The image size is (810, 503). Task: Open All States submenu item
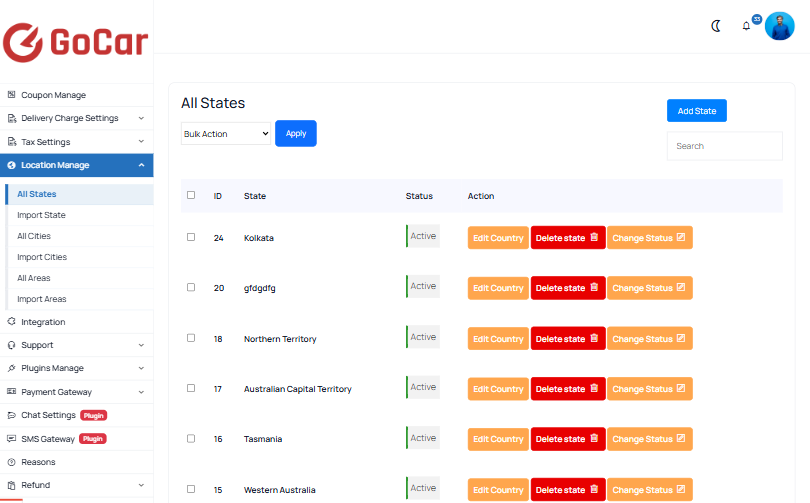79,194
